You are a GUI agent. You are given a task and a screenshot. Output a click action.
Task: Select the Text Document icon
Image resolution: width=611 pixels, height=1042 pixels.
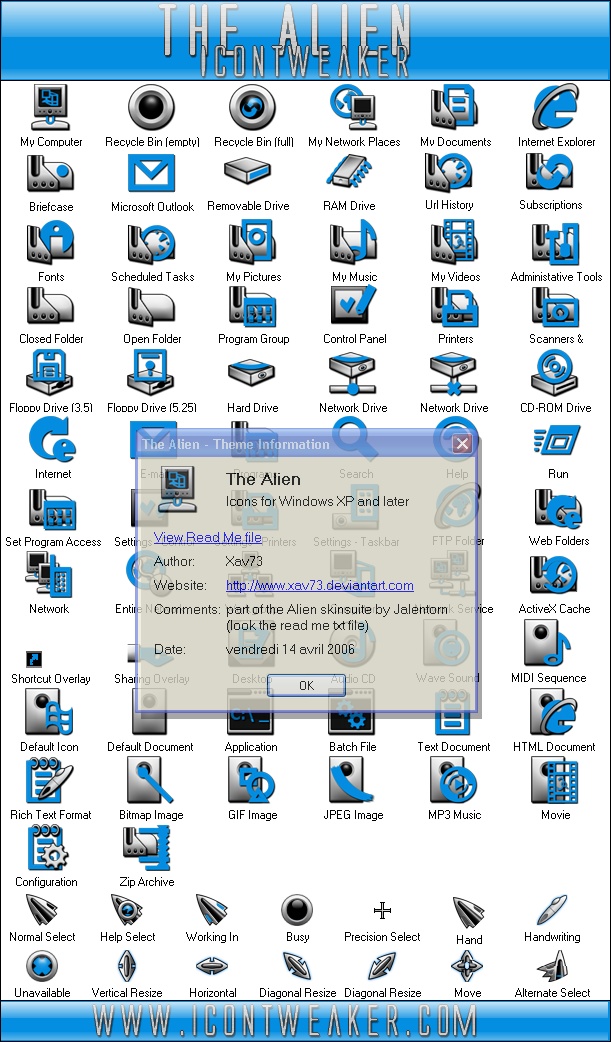452,712
